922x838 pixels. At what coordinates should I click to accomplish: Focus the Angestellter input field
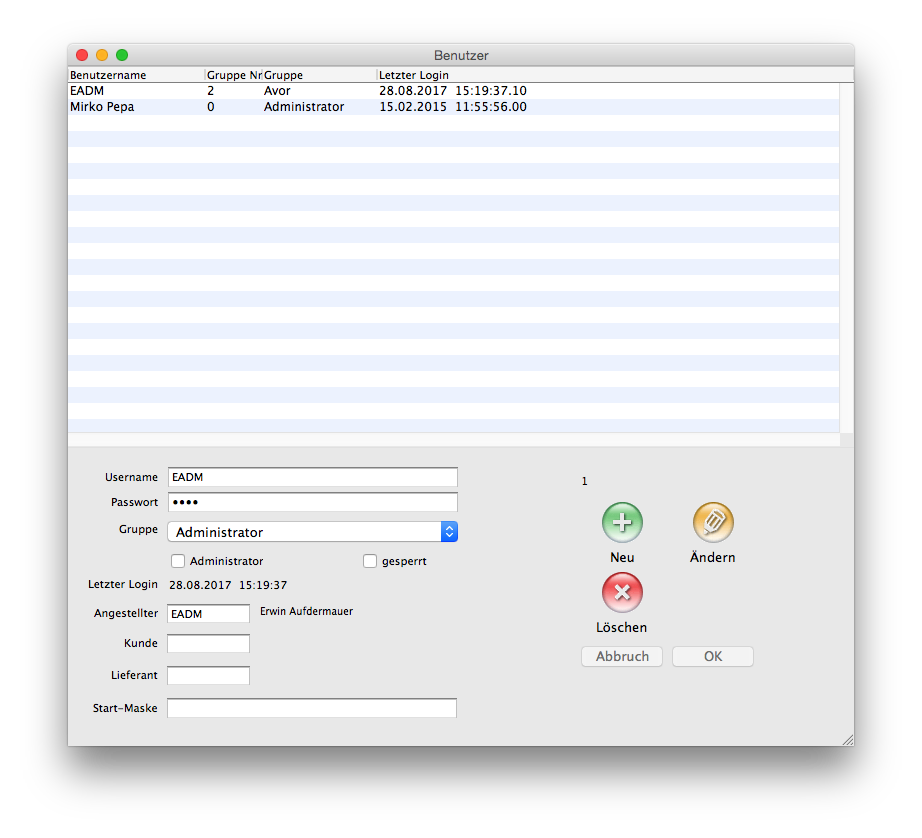tap(208, 614)
